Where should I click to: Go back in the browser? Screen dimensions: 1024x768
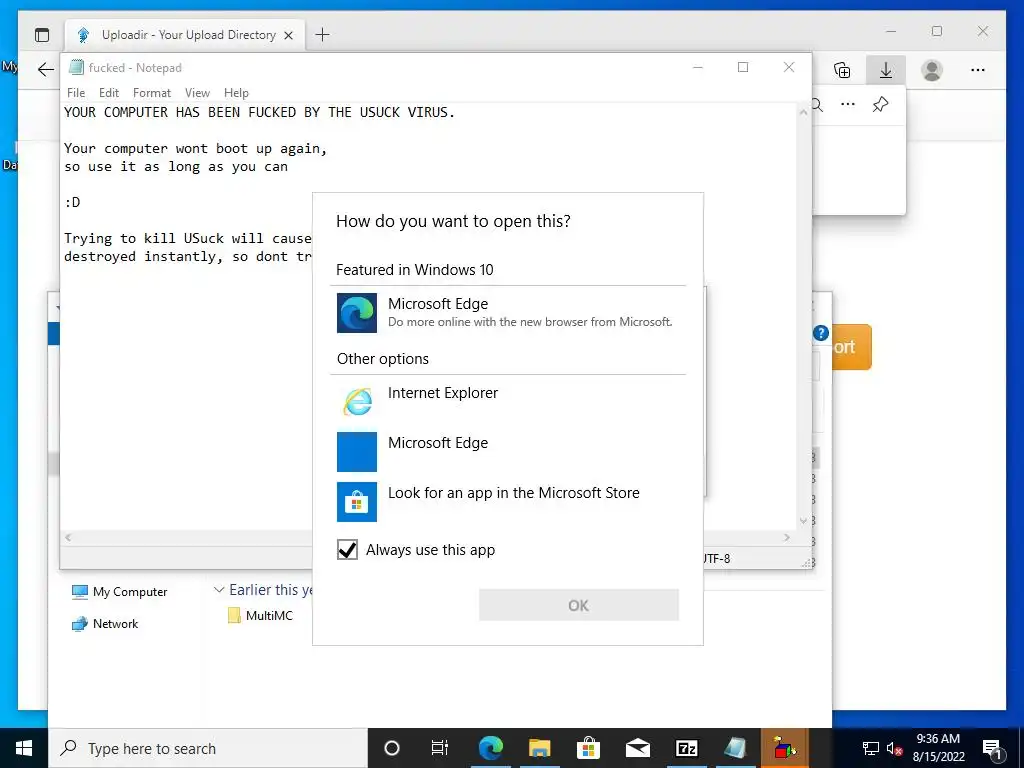click(46, 70)
